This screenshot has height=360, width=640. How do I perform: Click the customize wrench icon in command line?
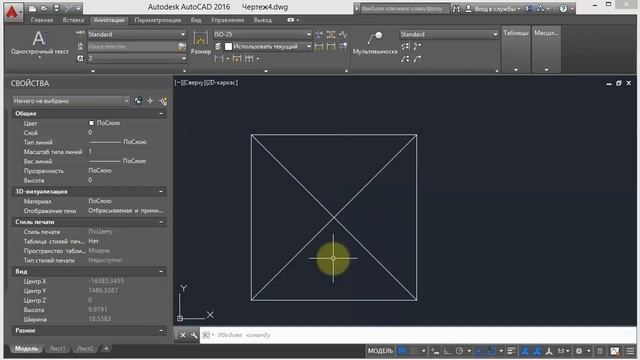(x=194, y=335)
